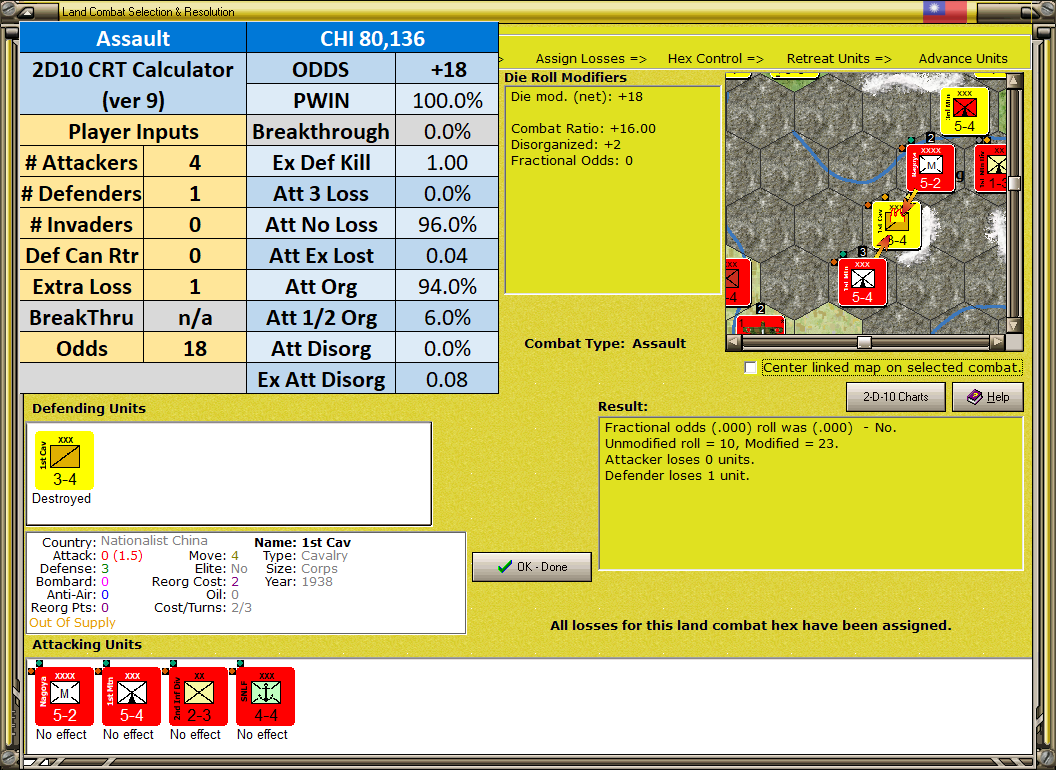Open the Help button
Image resolution: width=1056 pixels, height=770 pixels.
[x=988, y=397]
